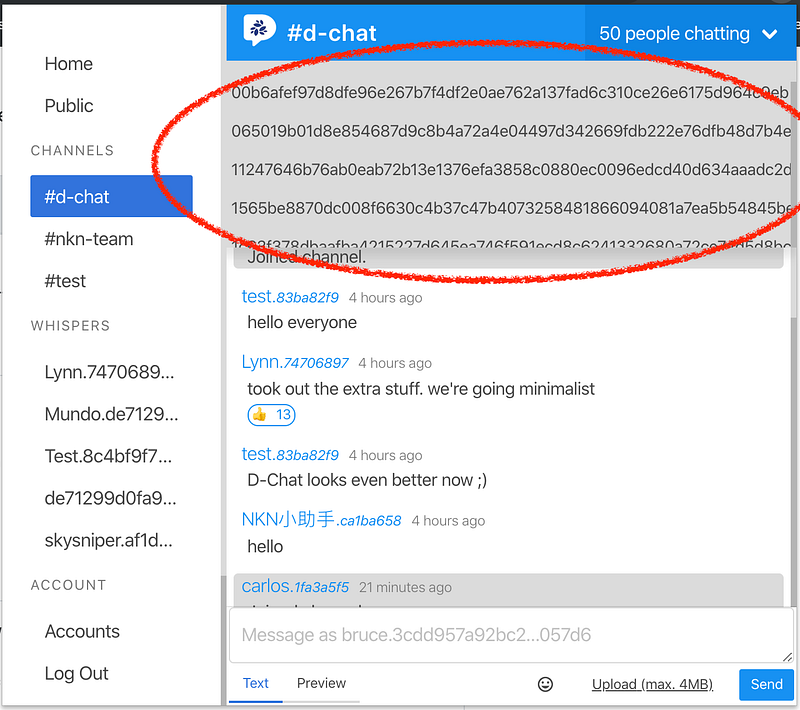Open whisper with de71299d0fa9...
The height and width of the screenshot is (710, 800).
(110, 498)
